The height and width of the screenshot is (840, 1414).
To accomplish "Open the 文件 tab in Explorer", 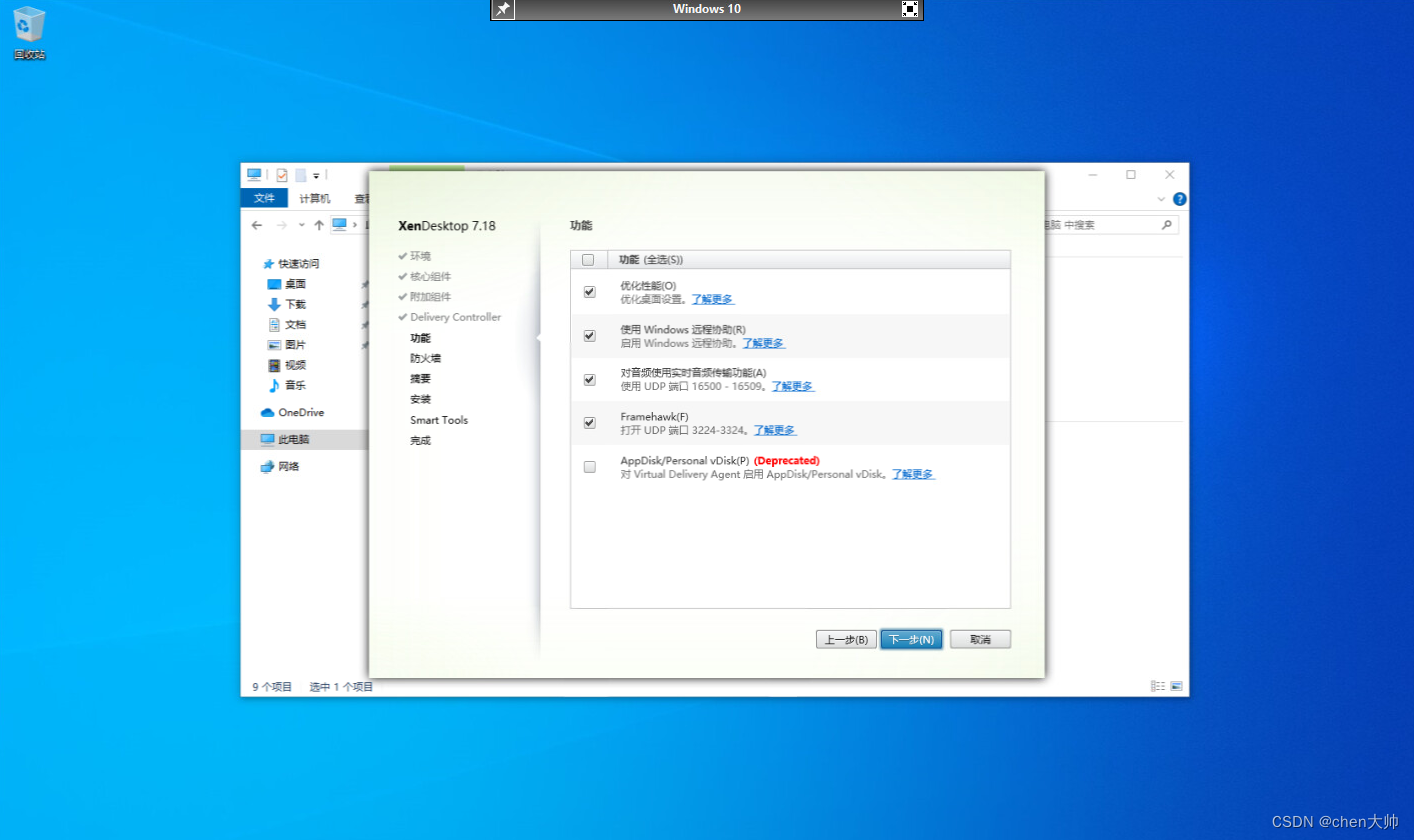I will (x=264, y=198).
